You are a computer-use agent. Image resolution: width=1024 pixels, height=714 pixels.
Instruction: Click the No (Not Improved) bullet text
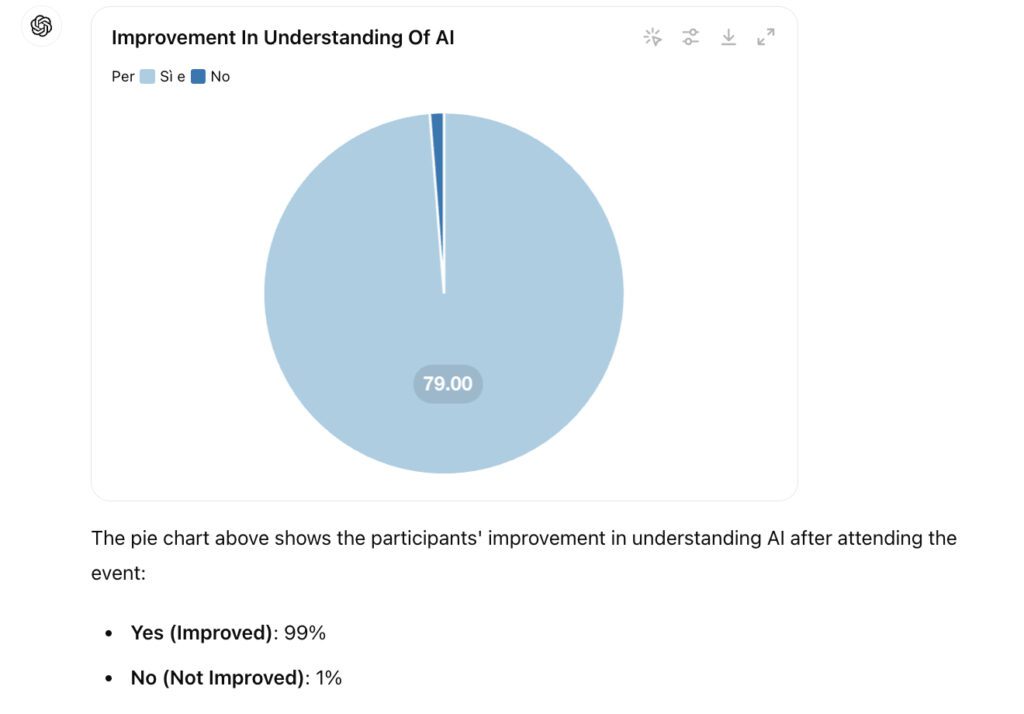click(x=217, y=677)
